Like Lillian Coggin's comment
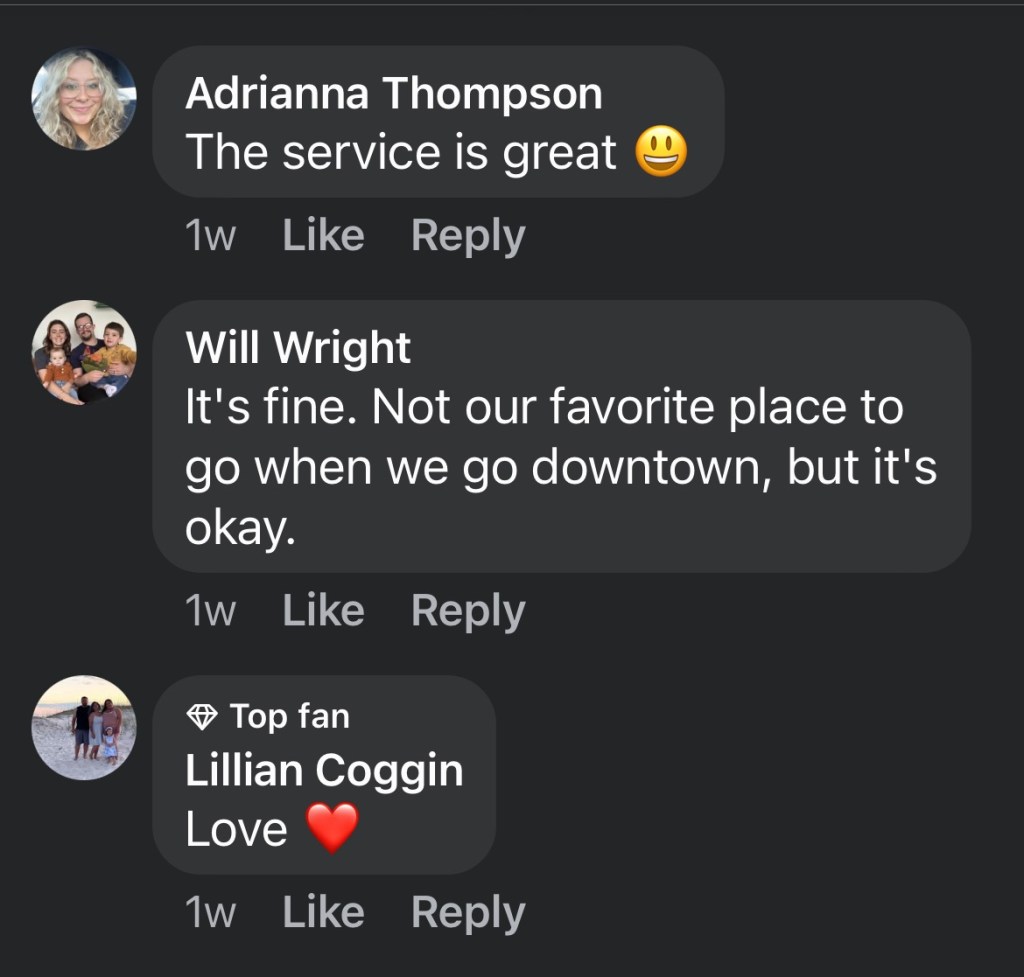This screenshot has height=977, width=1024. pos(323,912)
